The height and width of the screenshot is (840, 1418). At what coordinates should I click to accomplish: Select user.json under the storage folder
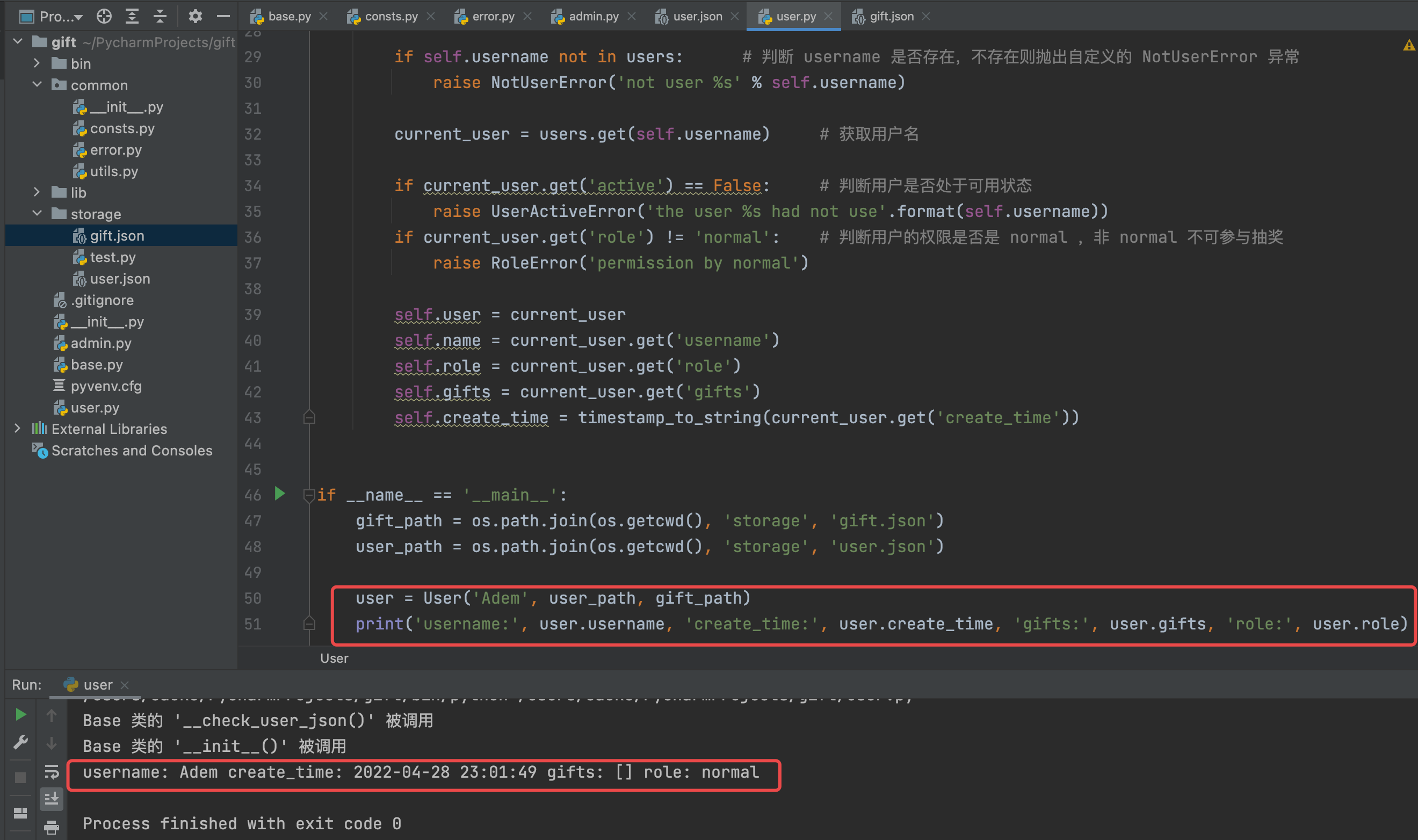click(x=119, y=279)
